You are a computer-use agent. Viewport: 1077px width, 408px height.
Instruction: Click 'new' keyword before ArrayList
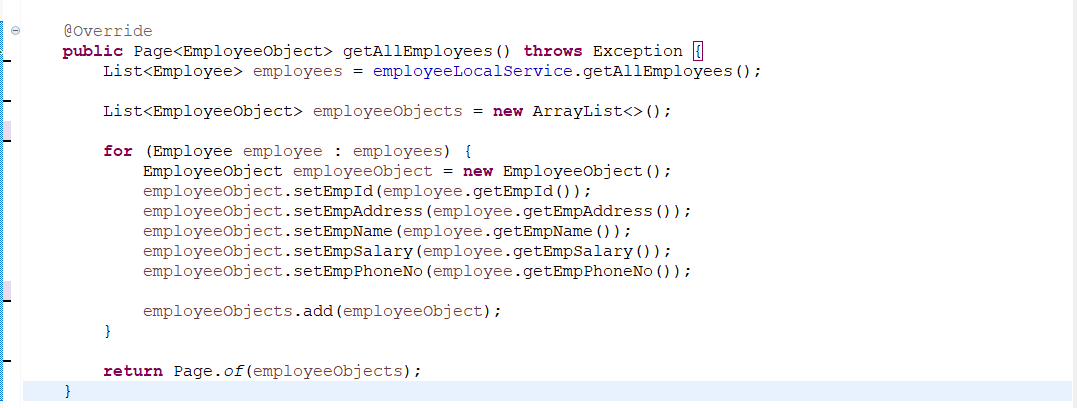[508, 111]
